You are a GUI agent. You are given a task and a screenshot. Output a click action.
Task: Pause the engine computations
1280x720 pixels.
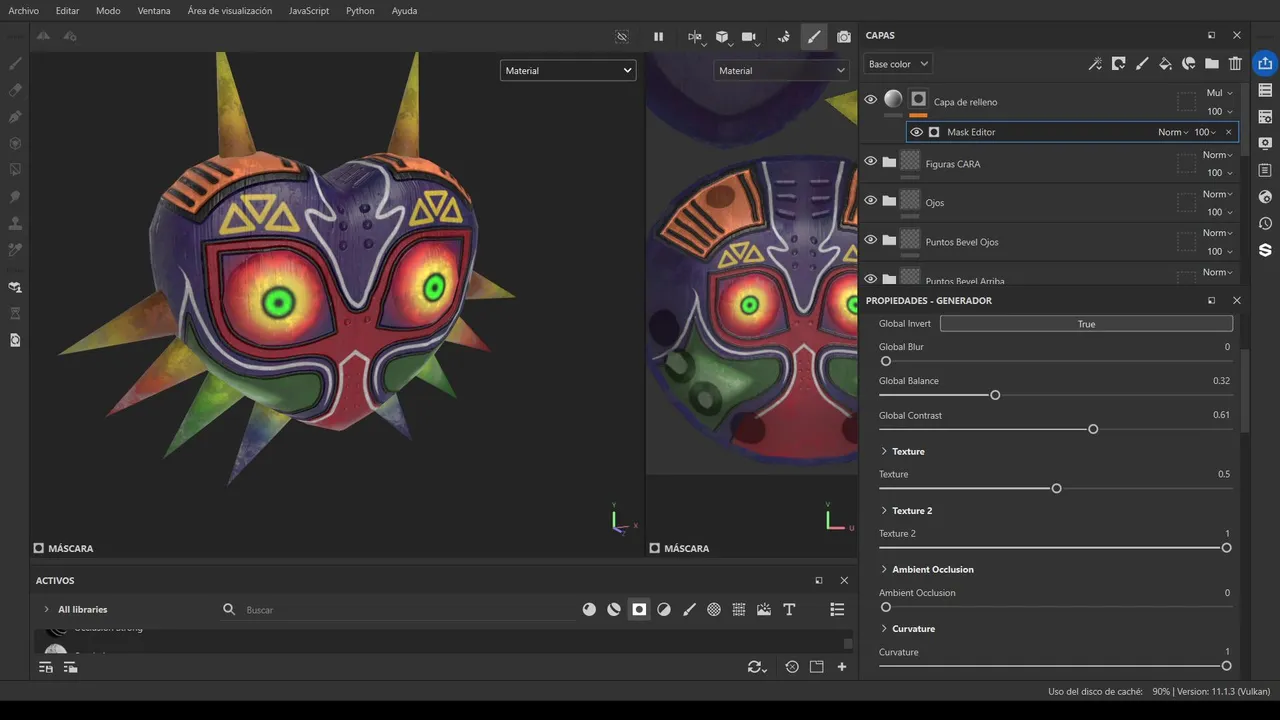(658, 37)
